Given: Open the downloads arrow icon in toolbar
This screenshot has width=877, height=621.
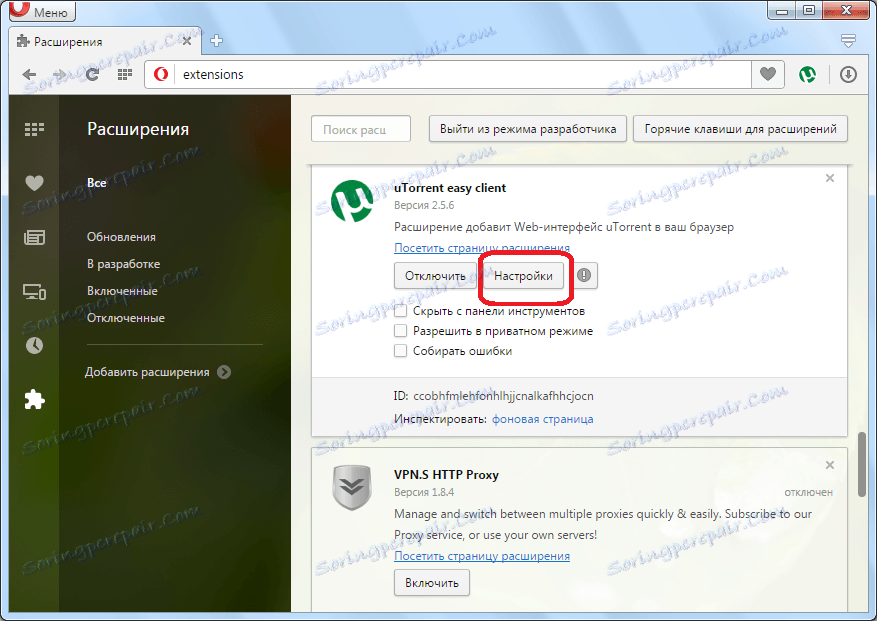Looking at the screenshot, I should coord(848,74).
